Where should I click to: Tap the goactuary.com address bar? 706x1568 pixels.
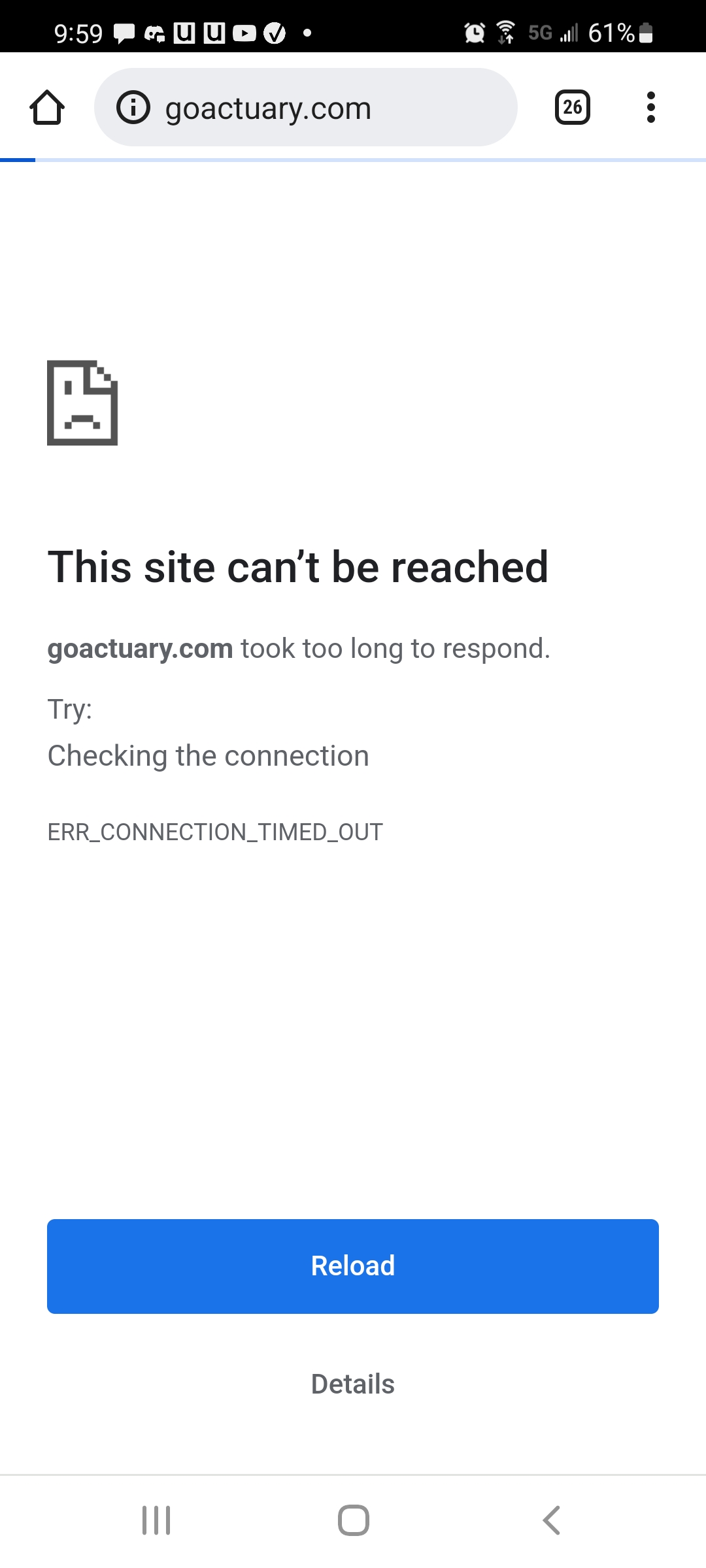pyautogui.click(x=306, y=107)
